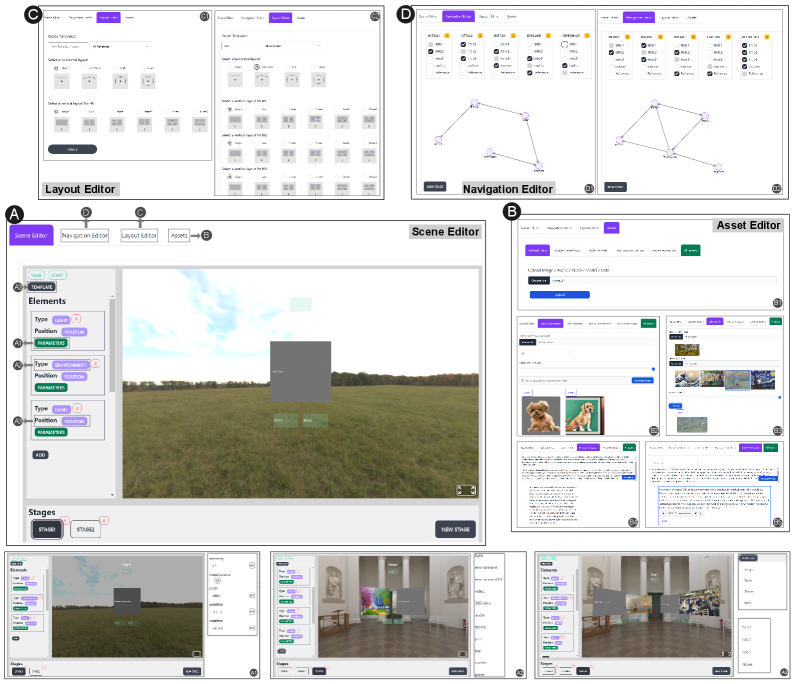Adjust the slider in image generation panel B2
793x684 pixels.
pos(653,369)
